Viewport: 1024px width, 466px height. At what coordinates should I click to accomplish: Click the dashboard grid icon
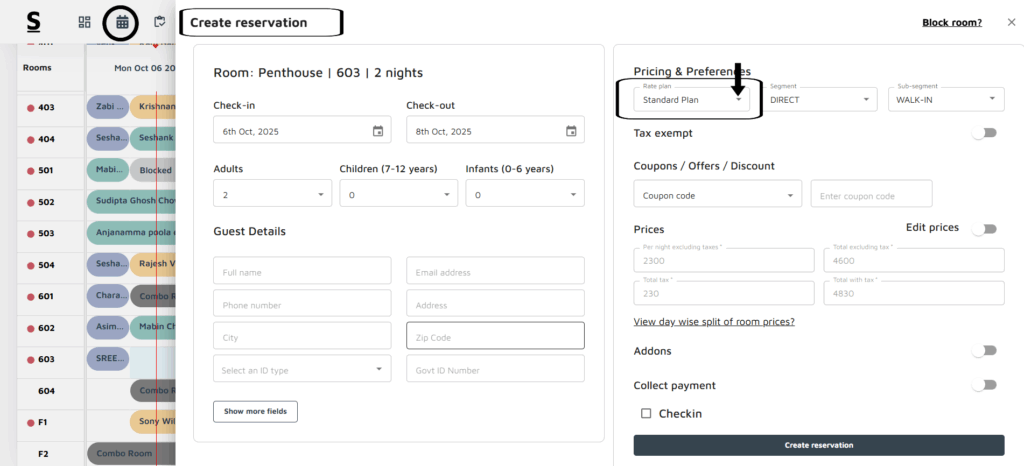click(x=85, y=21)
